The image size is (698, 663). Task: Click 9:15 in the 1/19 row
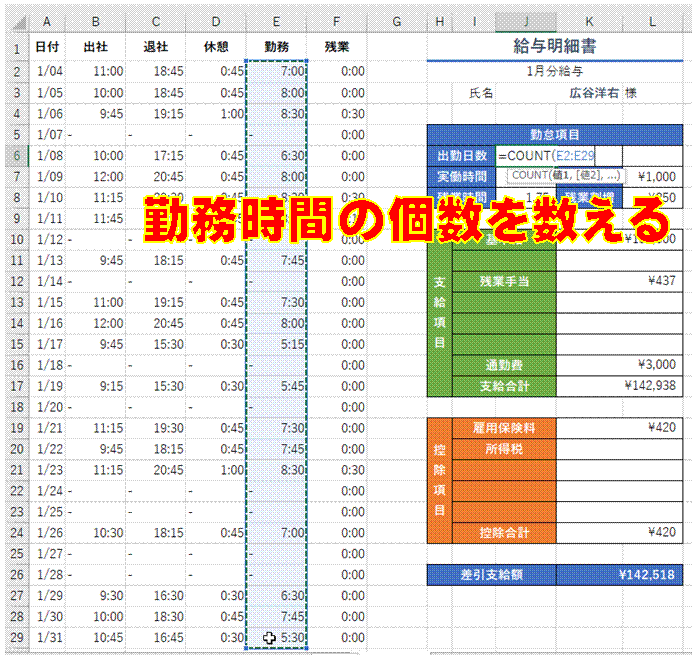[96, 386]
